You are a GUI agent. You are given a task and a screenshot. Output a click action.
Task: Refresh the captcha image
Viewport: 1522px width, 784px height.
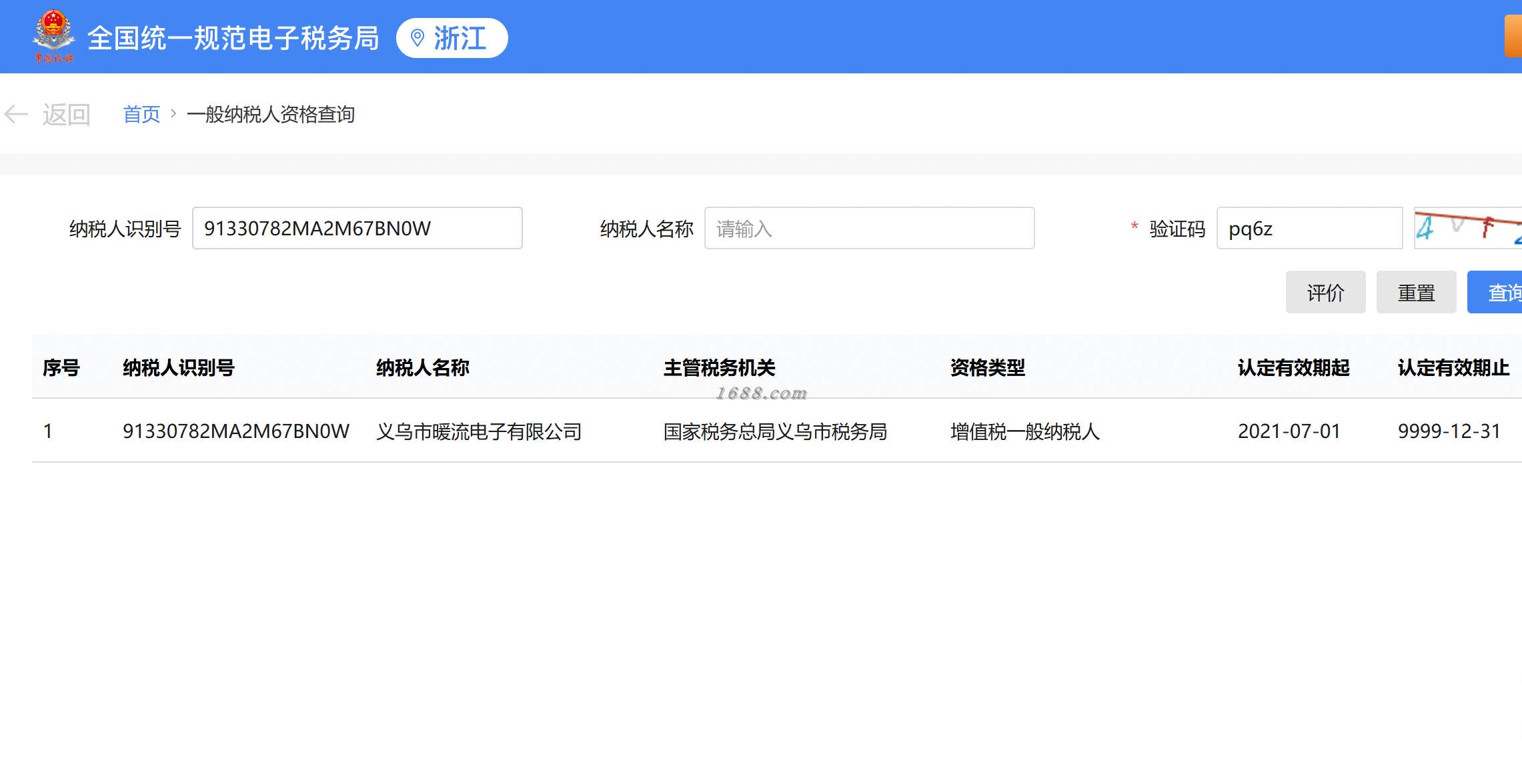click(x=1467, y=229)
